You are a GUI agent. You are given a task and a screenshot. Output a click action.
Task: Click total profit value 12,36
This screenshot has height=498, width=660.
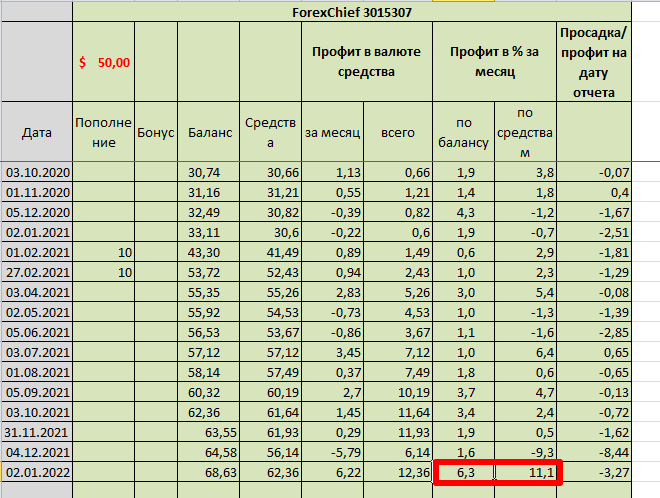pyautogui.click(x=398, y=472)
